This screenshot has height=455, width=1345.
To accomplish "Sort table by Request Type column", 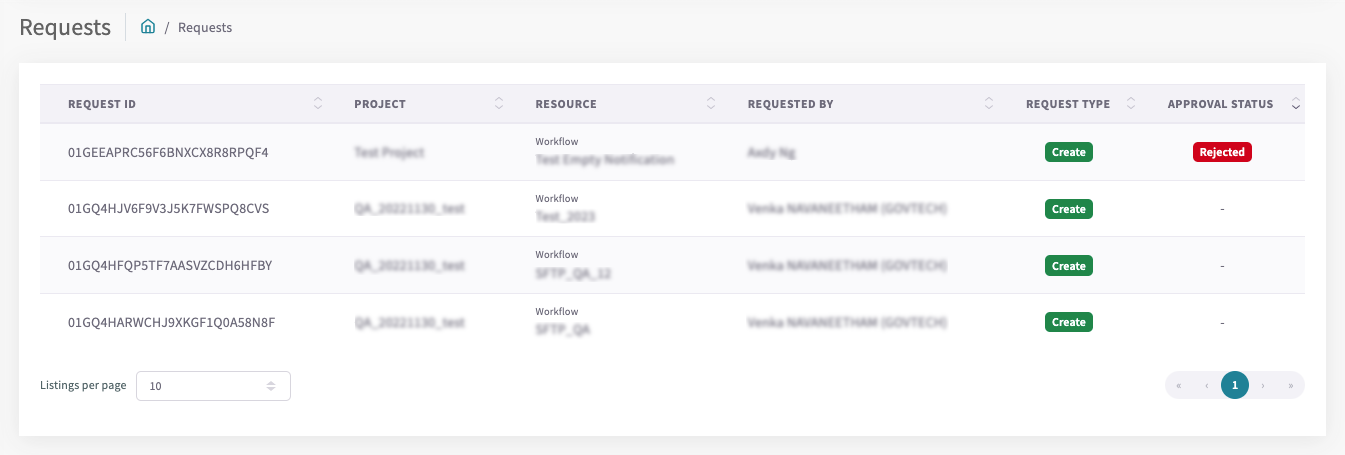I will 1131,104.
